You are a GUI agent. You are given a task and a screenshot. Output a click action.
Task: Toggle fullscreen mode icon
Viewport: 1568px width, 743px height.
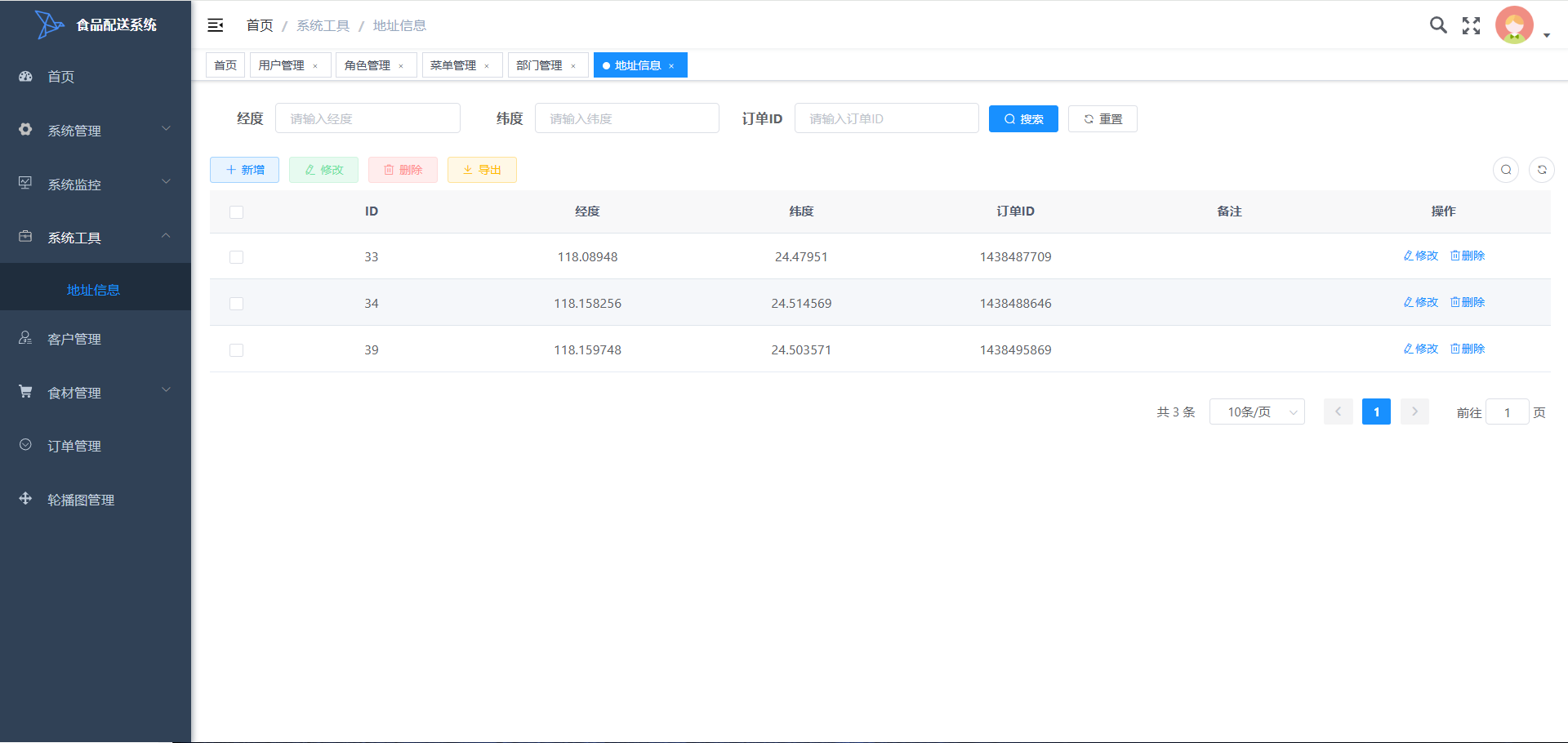[x=1472, y=25]
